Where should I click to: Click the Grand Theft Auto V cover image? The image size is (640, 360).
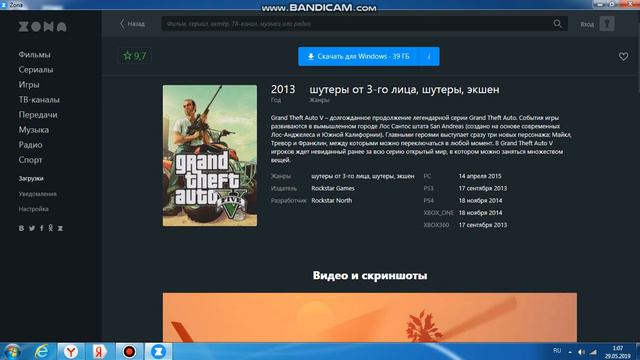click(210, 156)
